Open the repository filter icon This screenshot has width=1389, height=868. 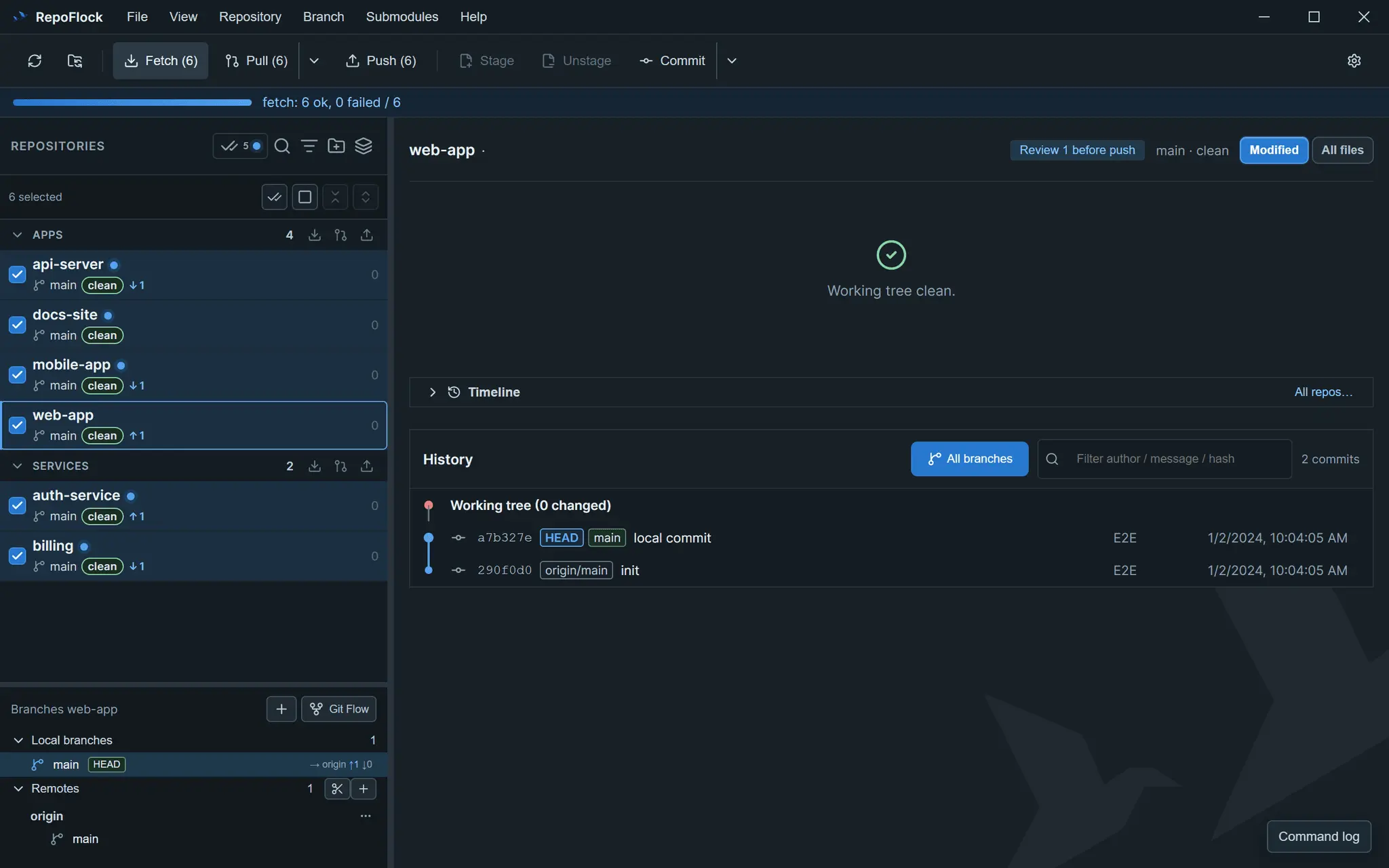(309, 146)
